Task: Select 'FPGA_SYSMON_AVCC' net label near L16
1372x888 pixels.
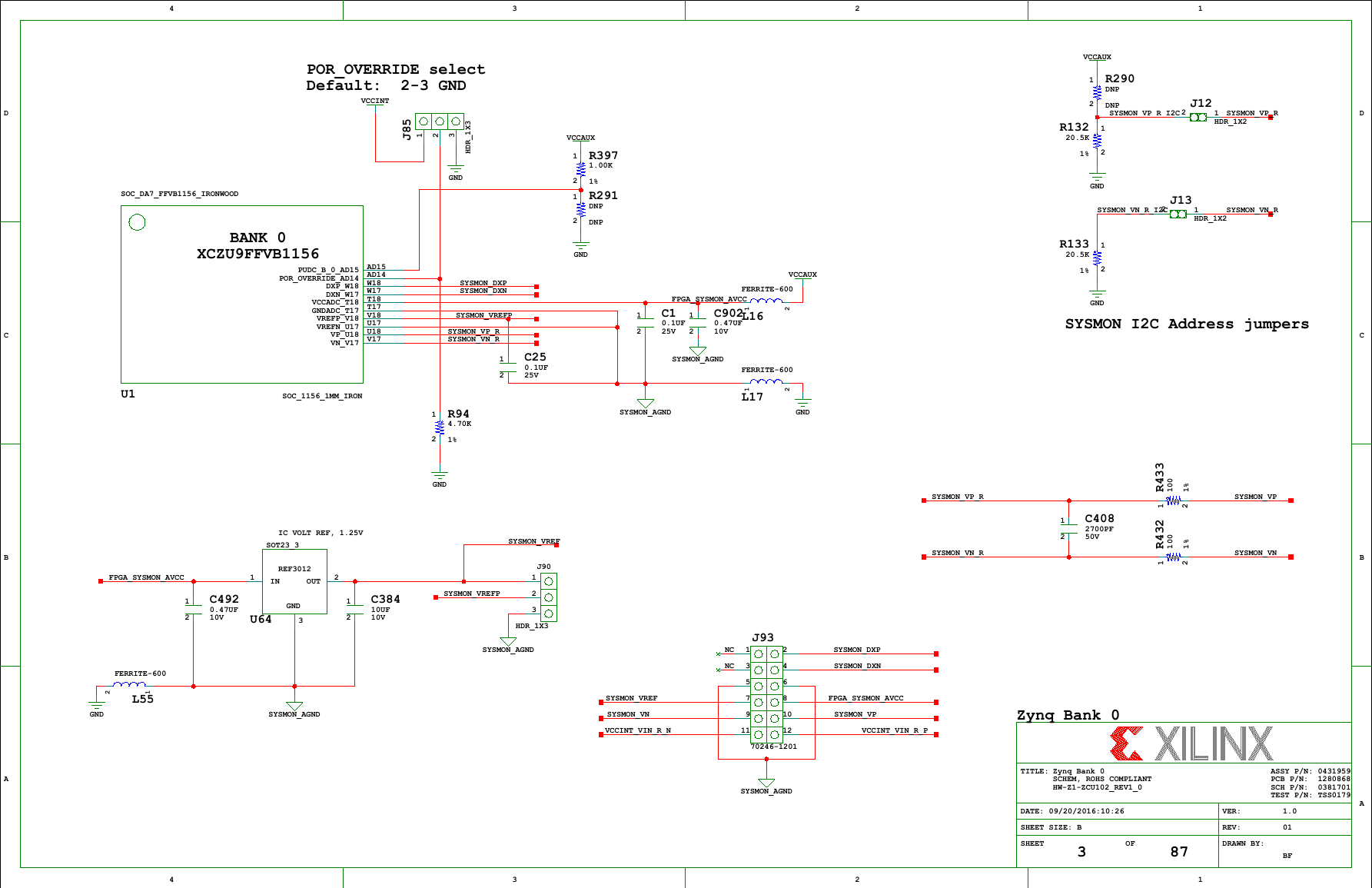Action: tap(709, 299)
